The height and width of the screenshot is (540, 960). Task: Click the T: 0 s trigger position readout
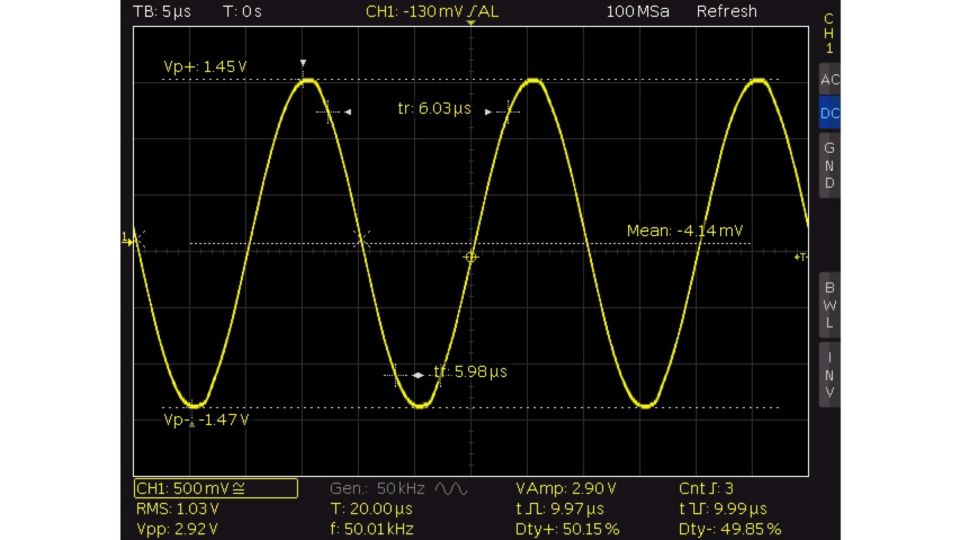tap(242, 12)
